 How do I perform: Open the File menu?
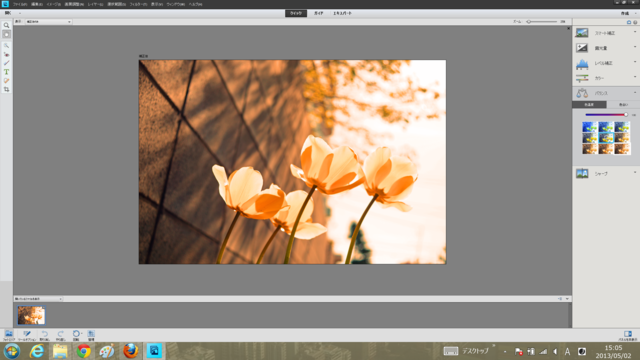(x=20, y=4)
